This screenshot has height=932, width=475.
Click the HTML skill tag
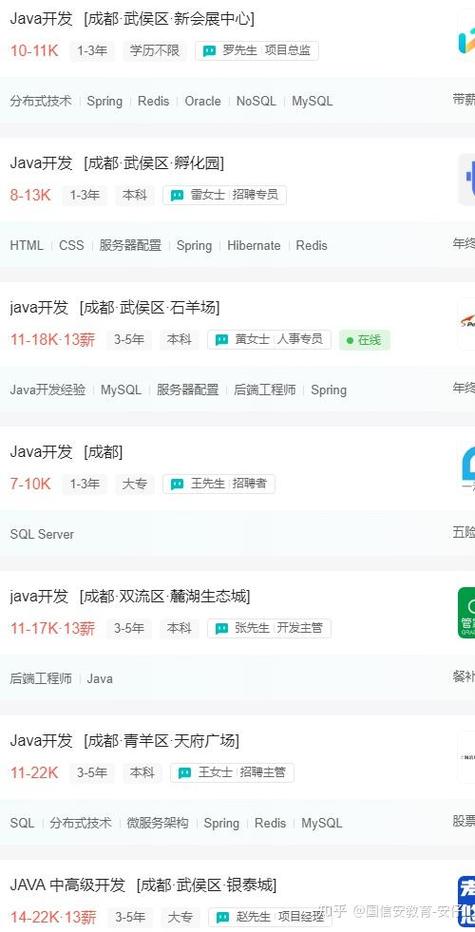click(x=27, y=245)
